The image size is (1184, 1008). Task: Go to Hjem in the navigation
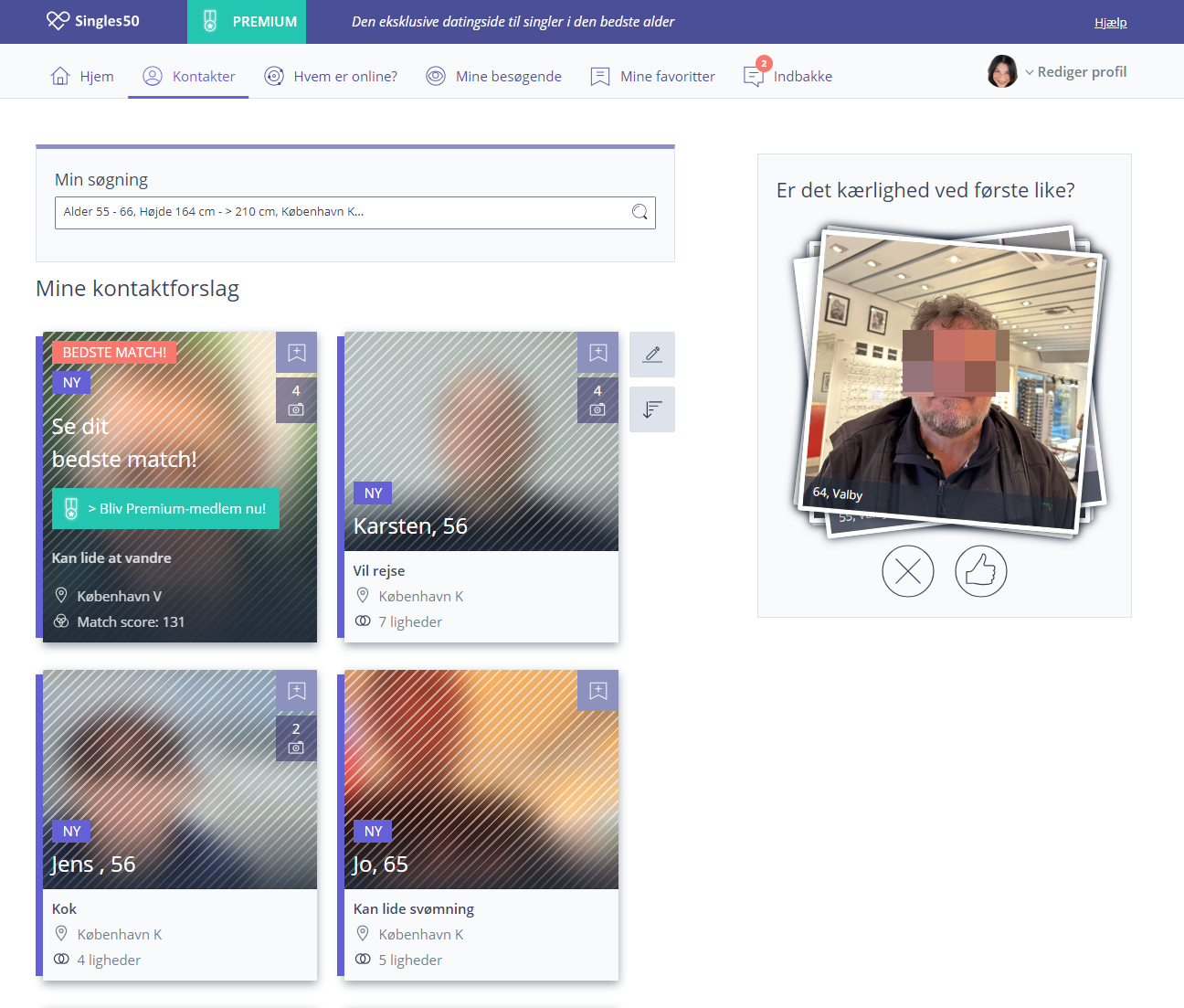click(x=82, y=76)
